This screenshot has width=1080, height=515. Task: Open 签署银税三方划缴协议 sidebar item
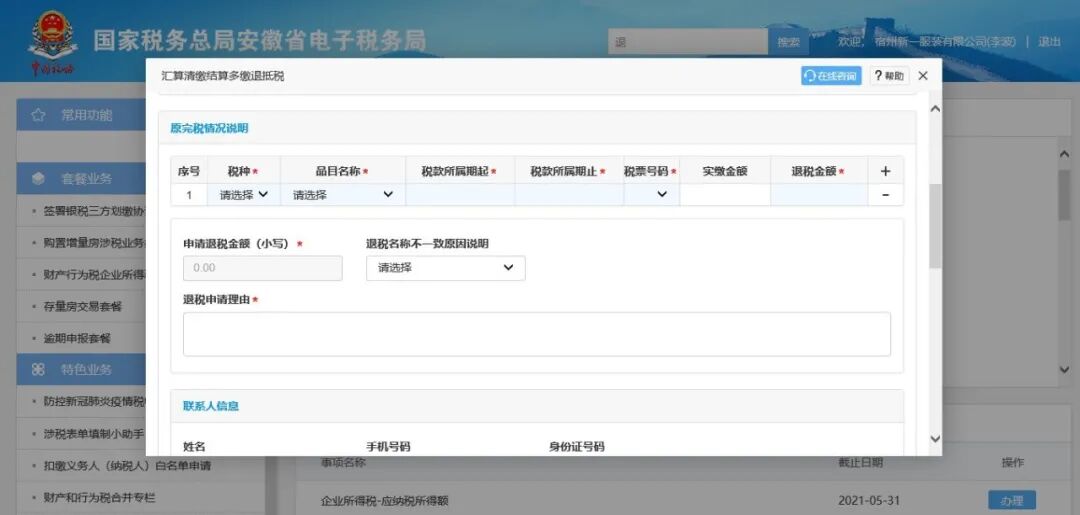coord(94,211)
